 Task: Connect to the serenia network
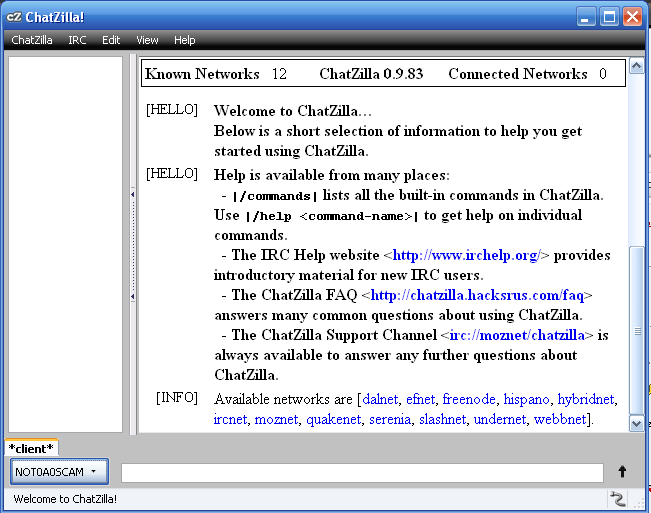(390, 419)
